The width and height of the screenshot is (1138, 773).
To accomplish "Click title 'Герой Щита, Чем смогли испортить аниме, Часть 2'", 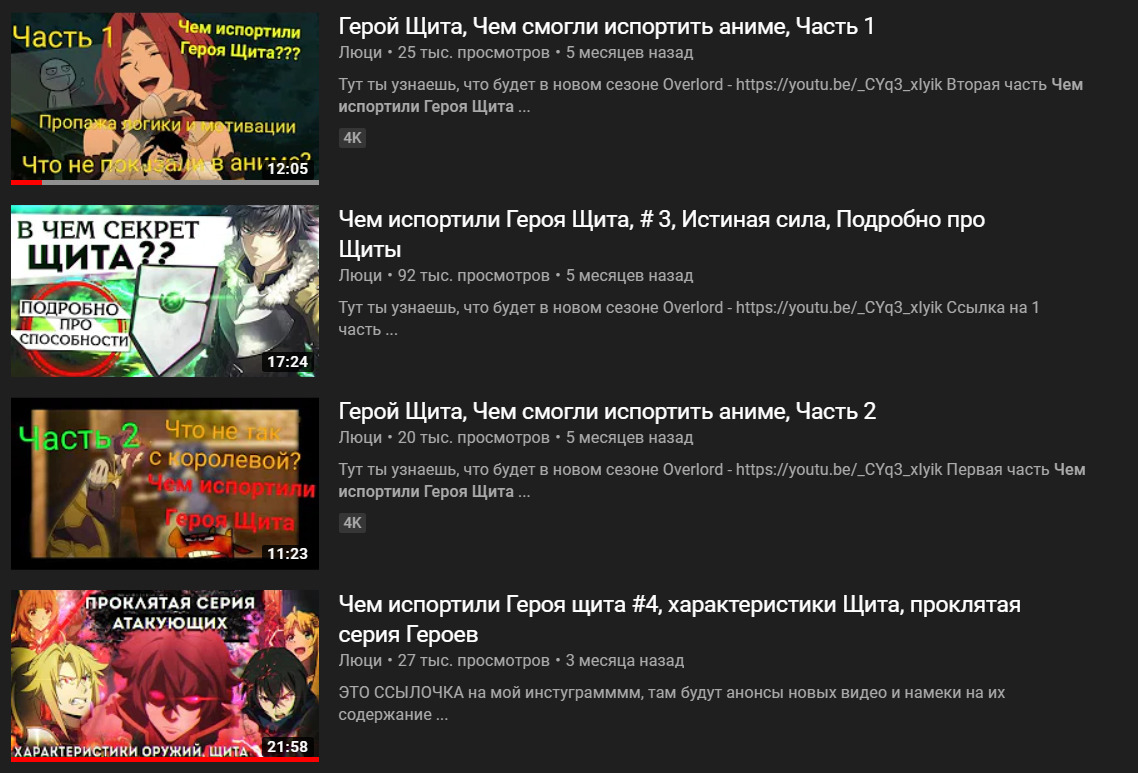I will coord(607,412).
